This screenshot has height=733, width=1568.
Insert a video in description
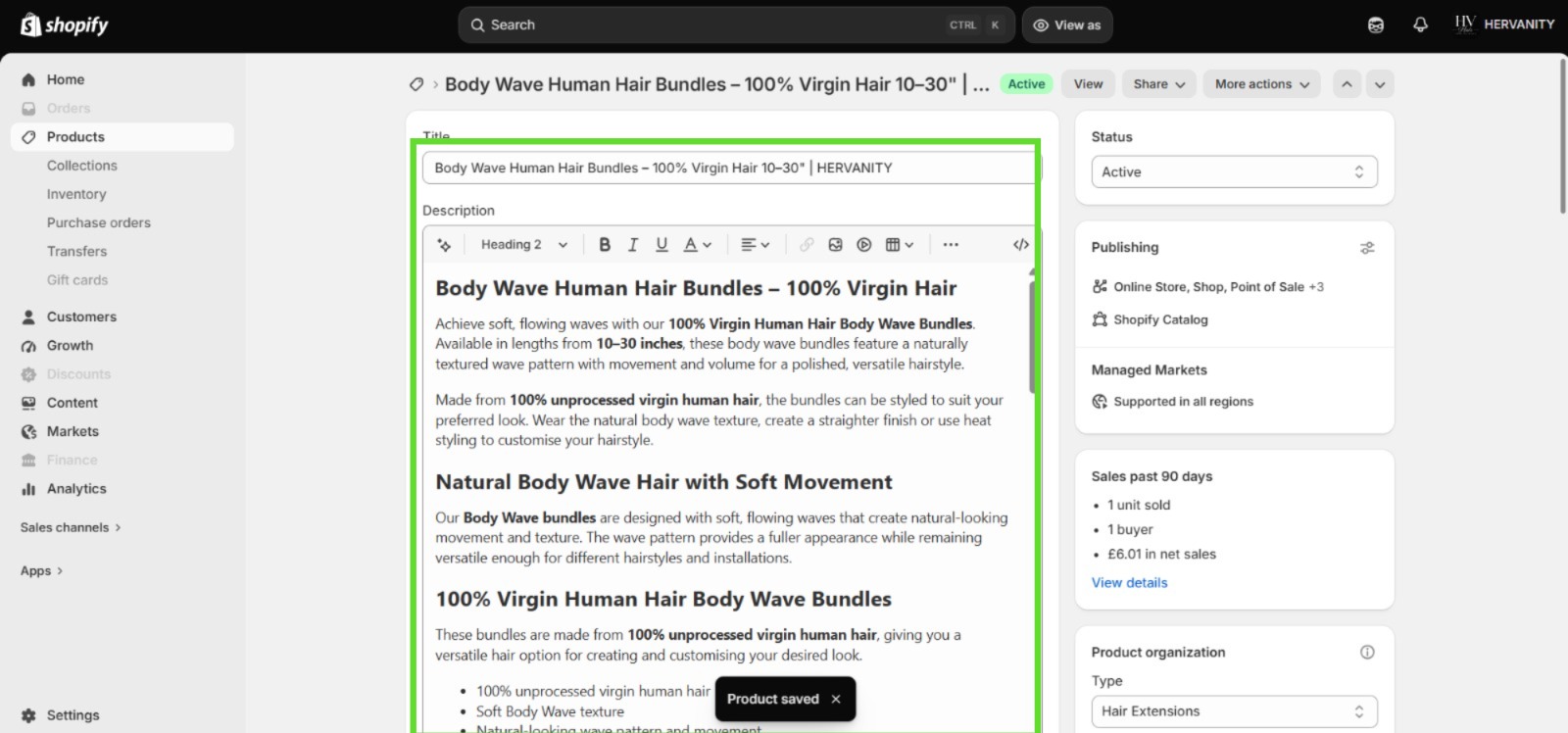(x=863, y=245)
